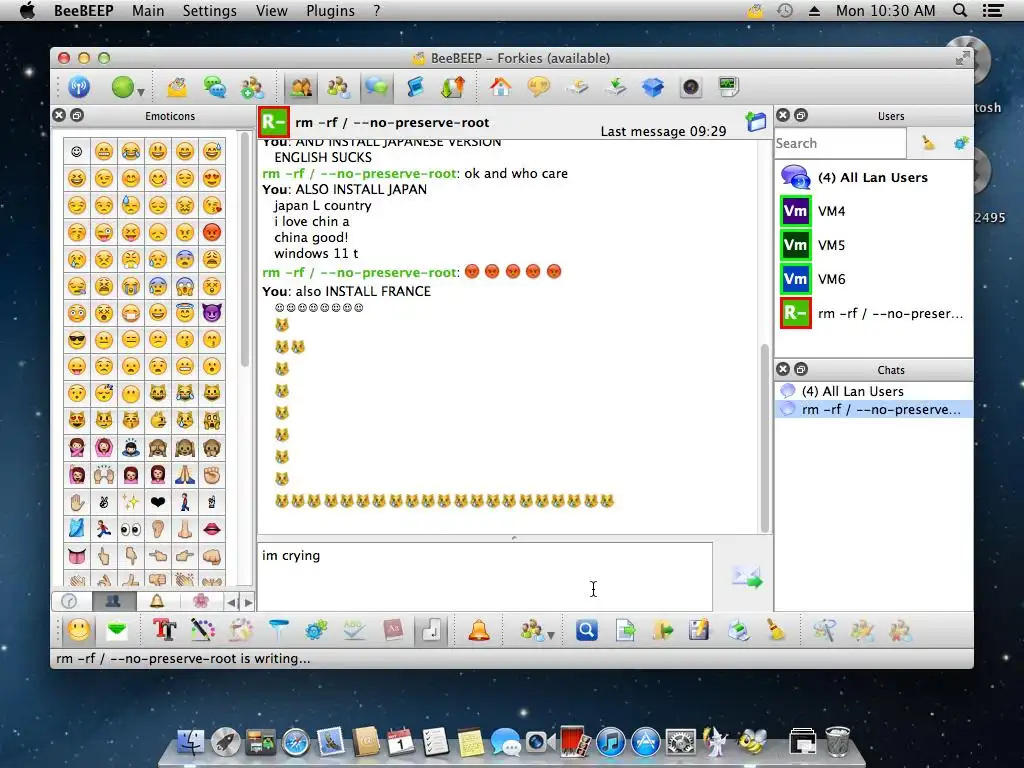Image resolution: width=1024 pixels, height=768 pixels.
Task: Click the emoticon tabs left arrow
Action: click(232, 601)
